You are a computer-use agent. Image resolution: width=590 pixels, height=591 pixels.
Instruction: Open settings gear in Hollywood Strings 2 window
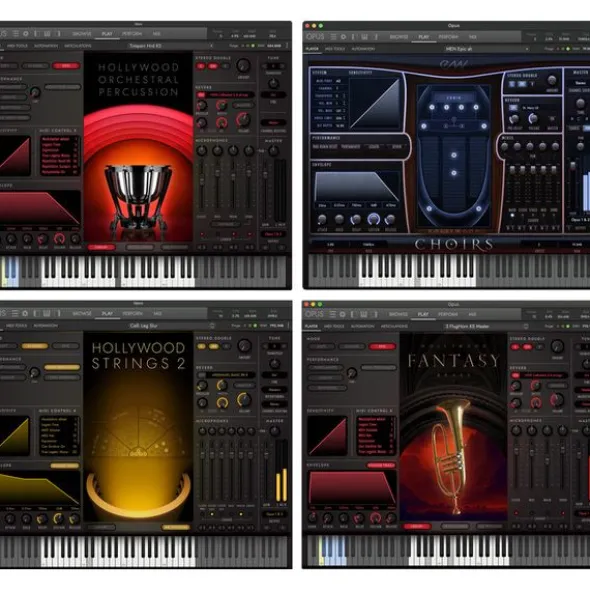tap(25, 314)
